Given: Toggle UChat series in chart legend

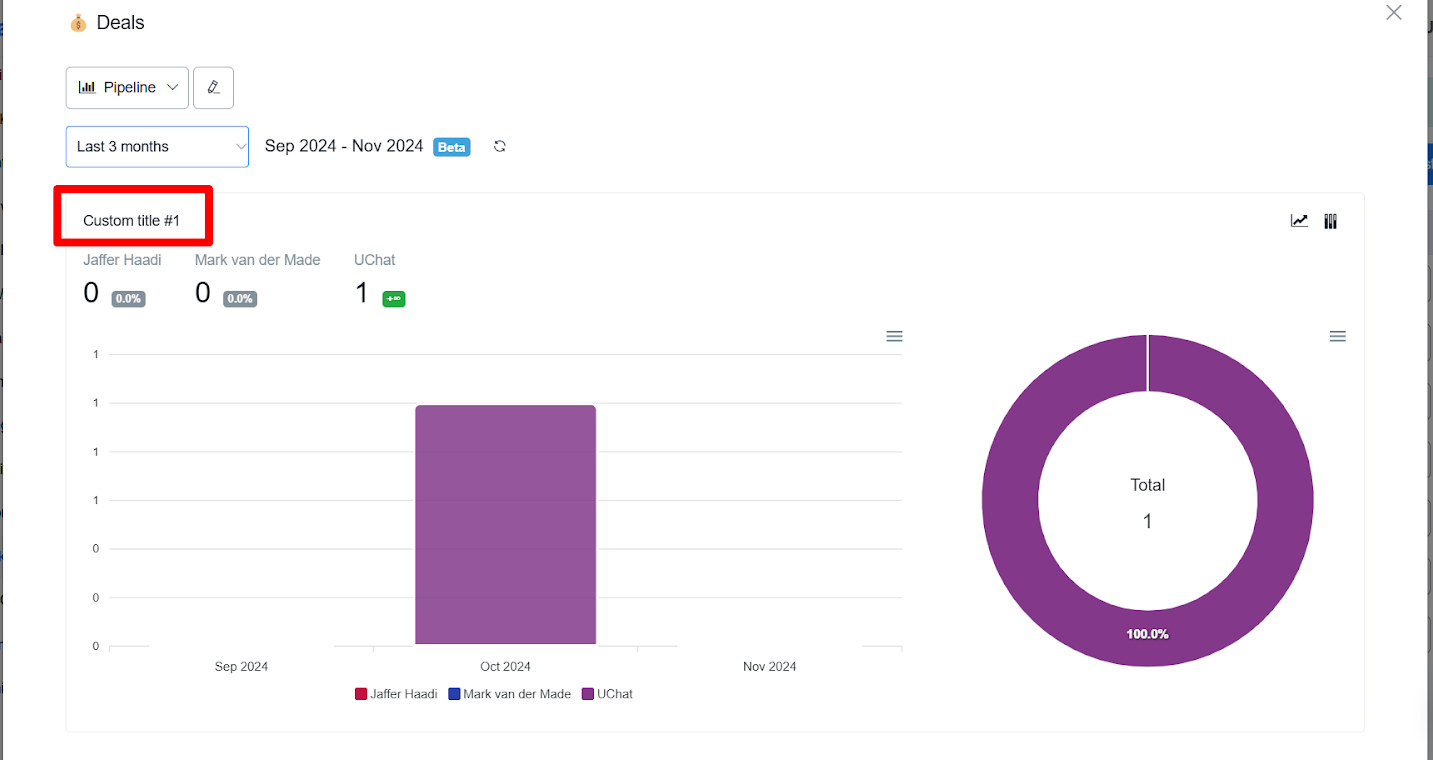Looking at the screenshot, I should 607,694.
